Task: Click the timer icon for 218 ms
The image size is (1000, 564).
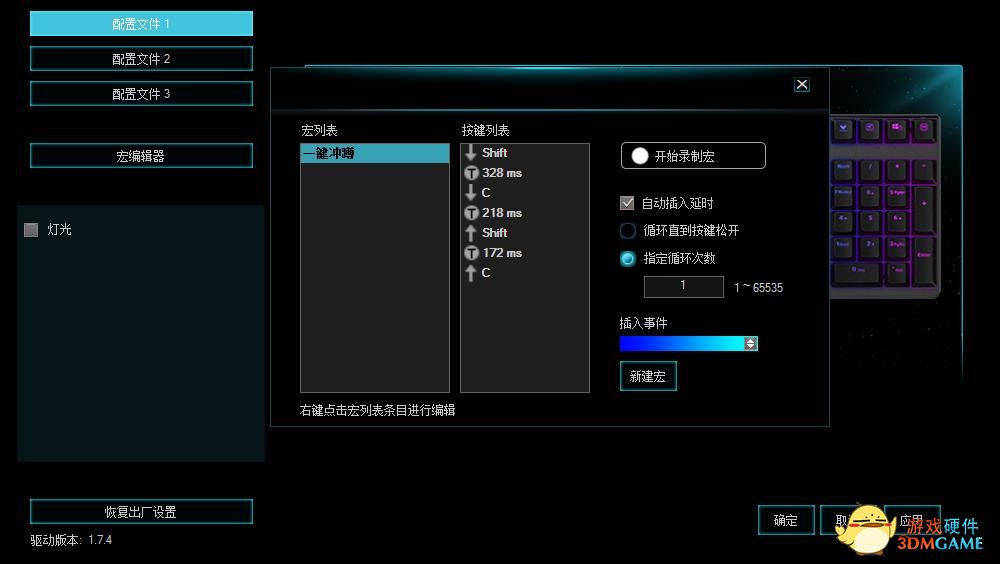Action: 471,212
